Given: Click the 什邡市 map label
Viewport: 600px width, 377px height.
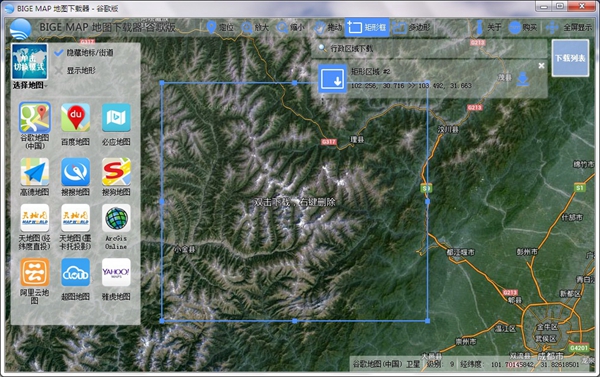Looking at the screenshot, I should pyautogui.click(x=572, y=217).
